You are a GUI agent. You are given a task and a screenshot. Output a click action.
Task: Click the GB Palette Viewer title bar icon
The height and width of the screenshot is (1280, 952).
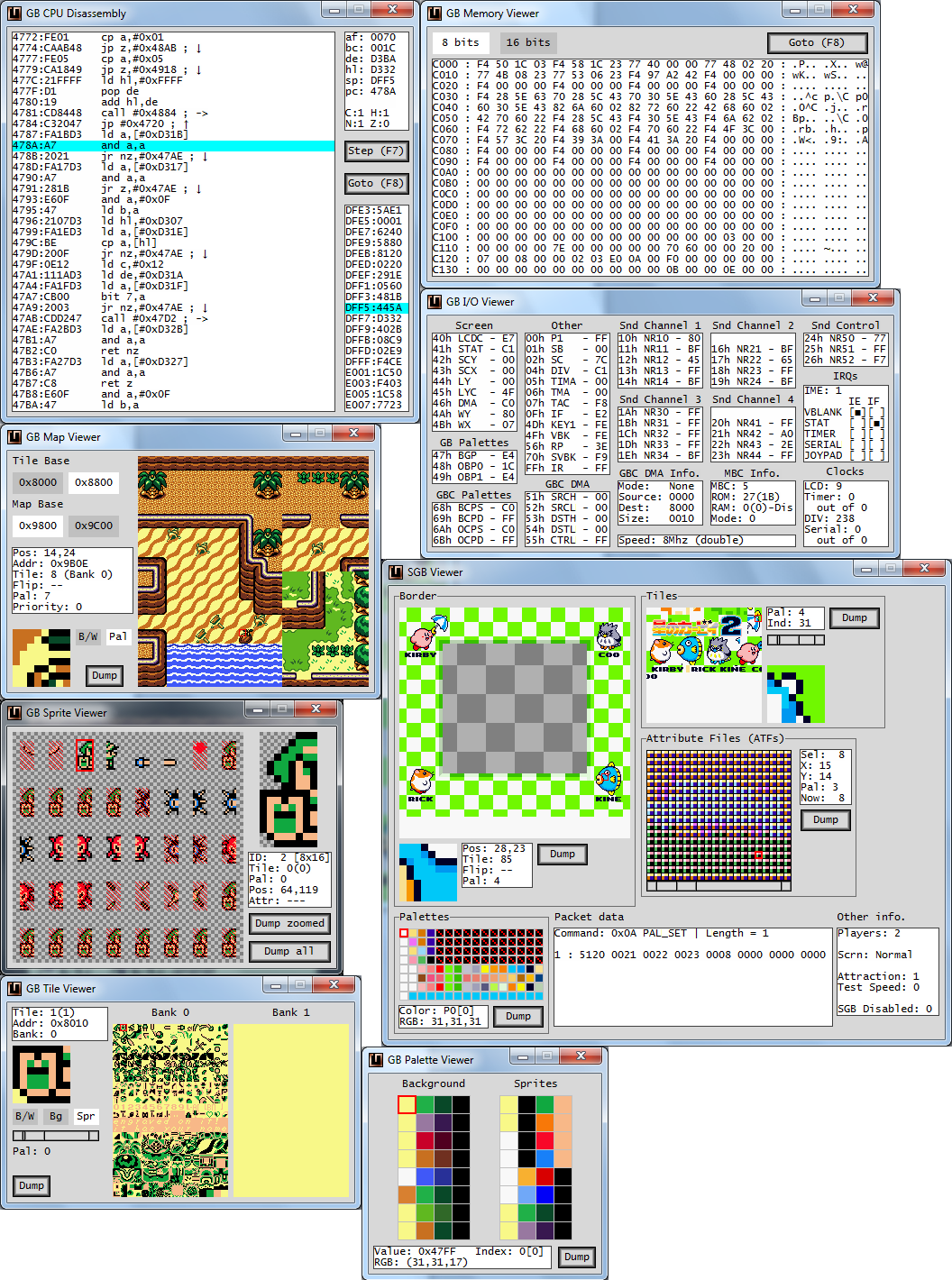[375, 1059]
